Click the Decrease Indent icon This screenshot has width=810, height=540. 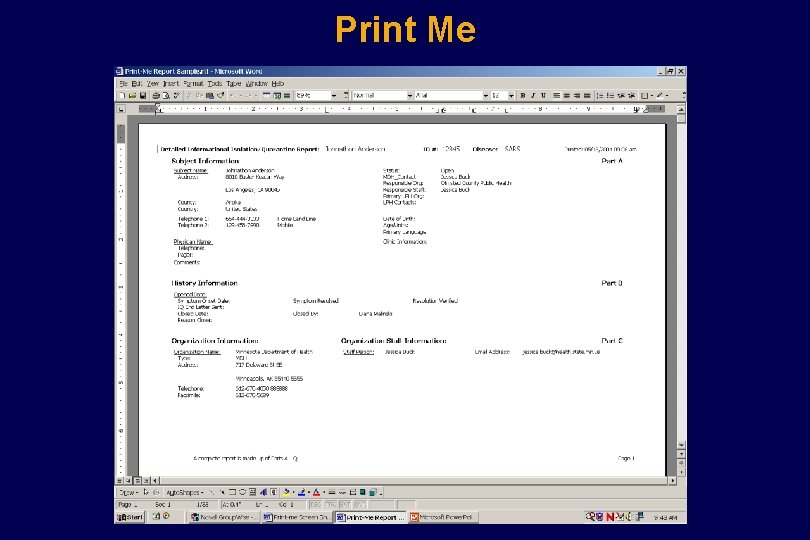(621, 96)
